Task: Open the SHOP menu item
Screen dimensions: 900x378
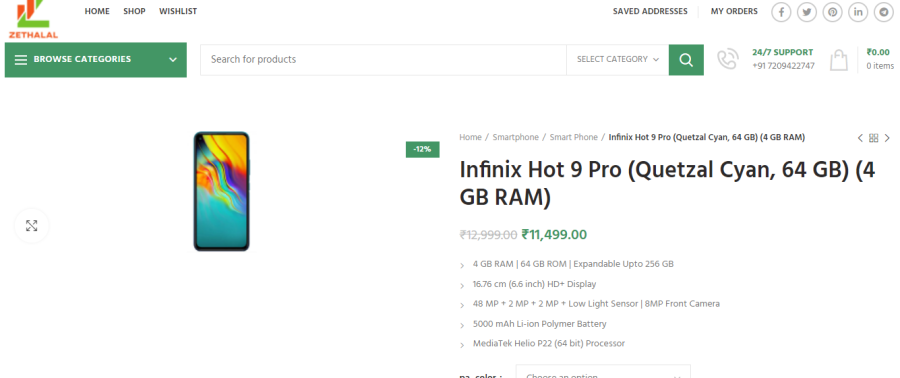Action: click(134, 11)
